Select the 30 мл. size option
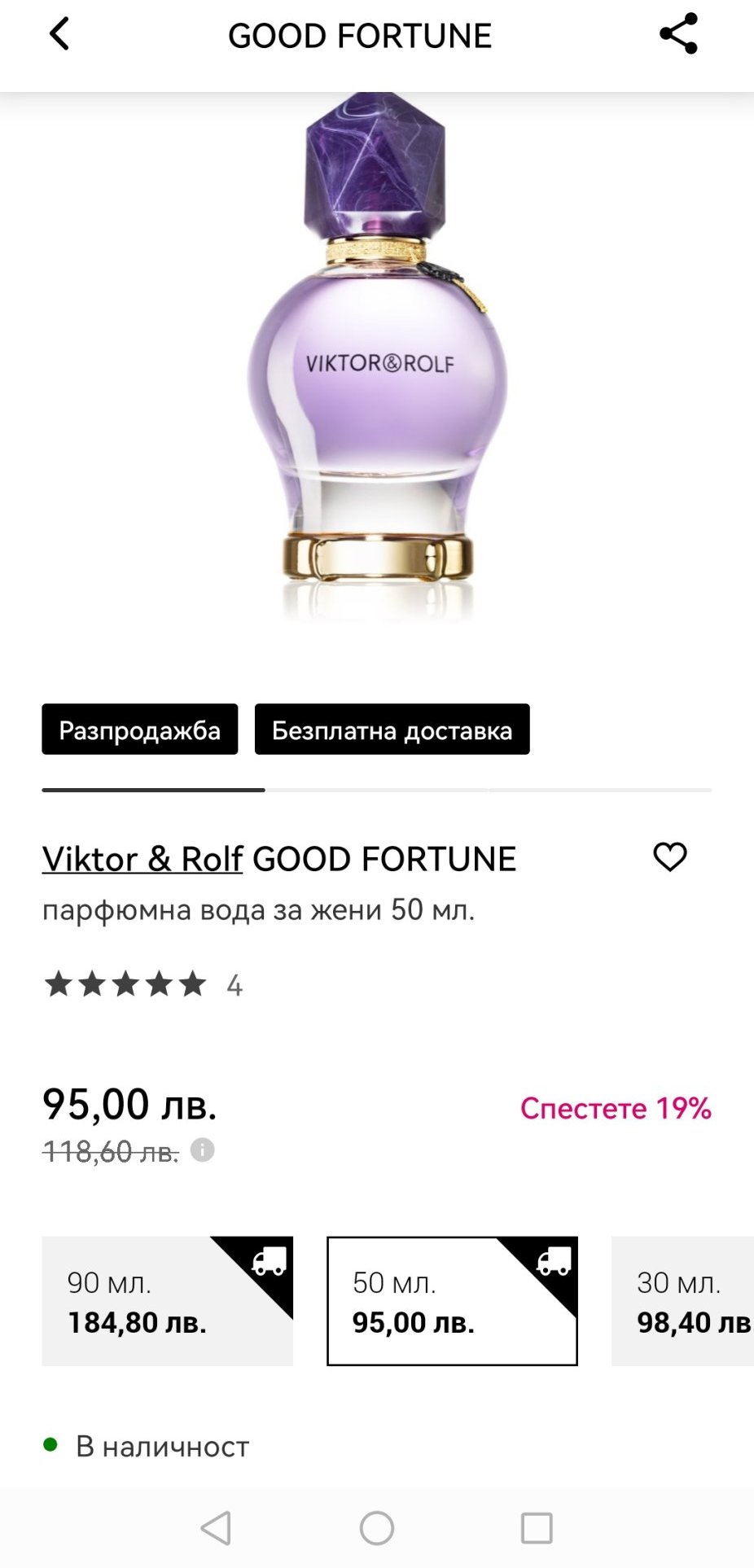The width and height of the screenshot is (754, 1568). click(682, 1301)
